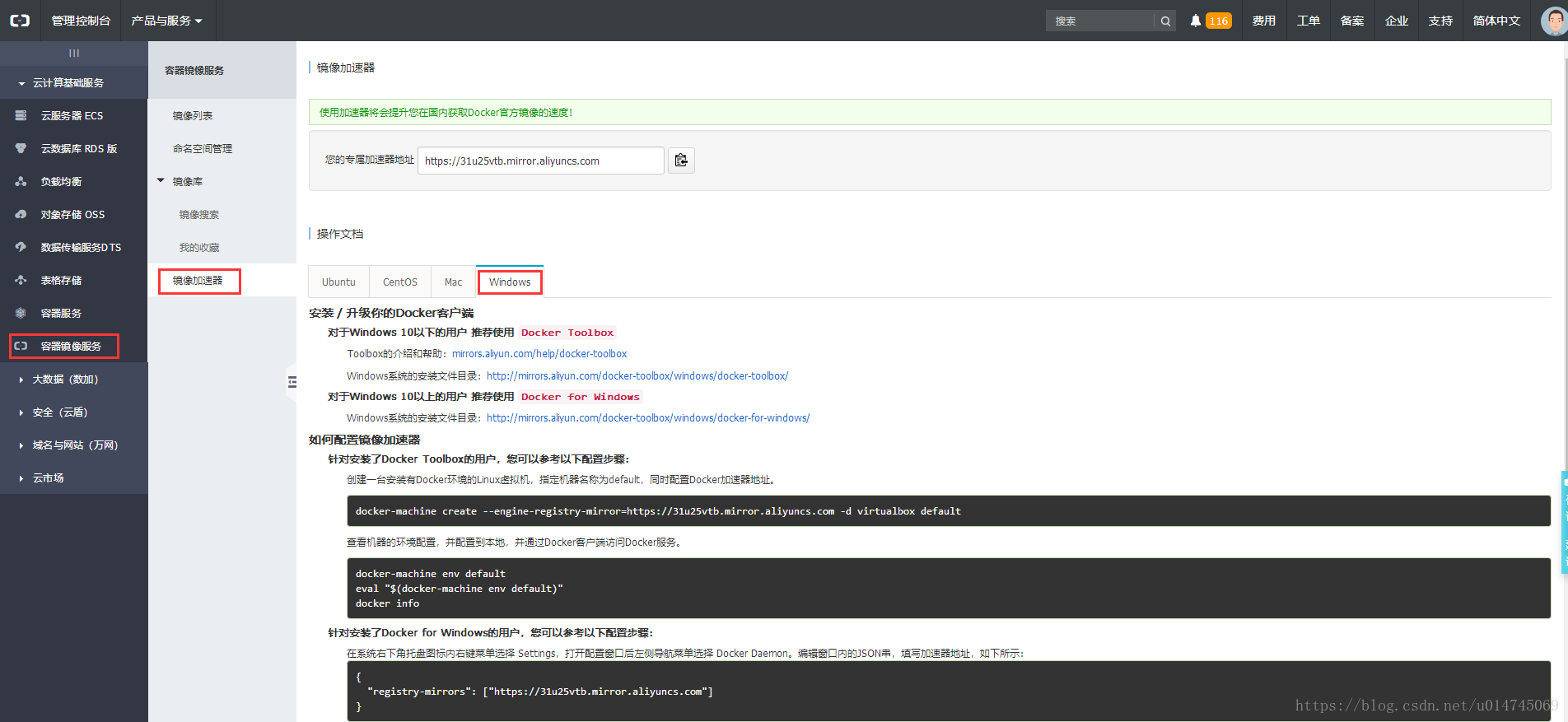Image resolution: width=1568 pixels, height=722 pixels.
Task: Select the Windows tab
Action: pyautogui.click(x=510, y=282)
